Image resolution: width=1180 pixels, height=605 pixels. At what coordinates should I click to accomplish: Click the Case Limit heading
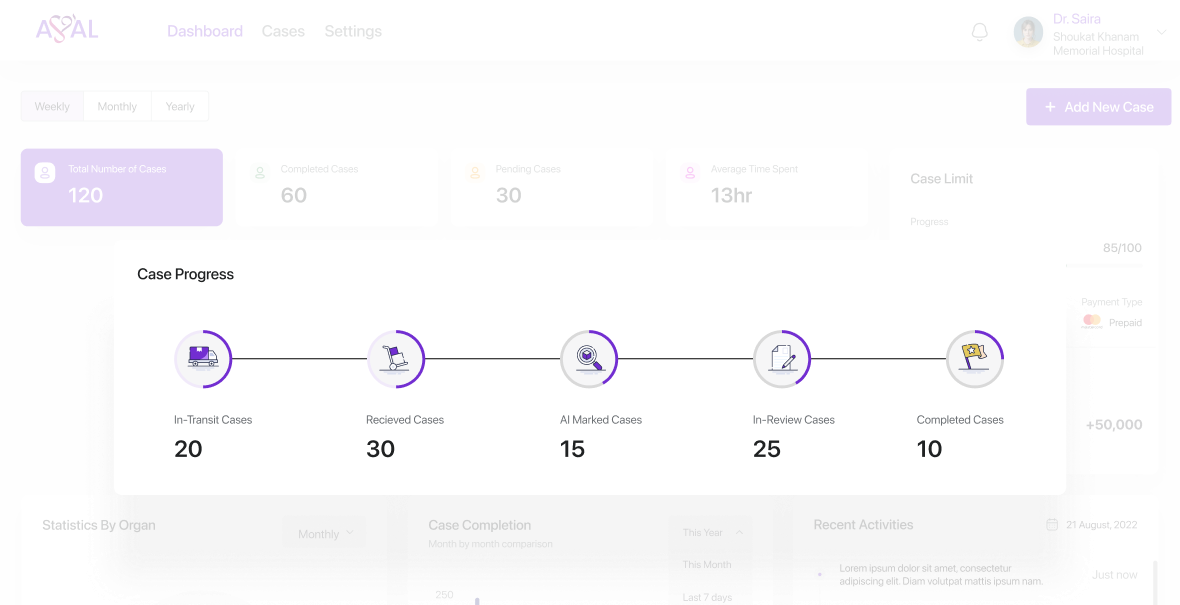[941, 179]
